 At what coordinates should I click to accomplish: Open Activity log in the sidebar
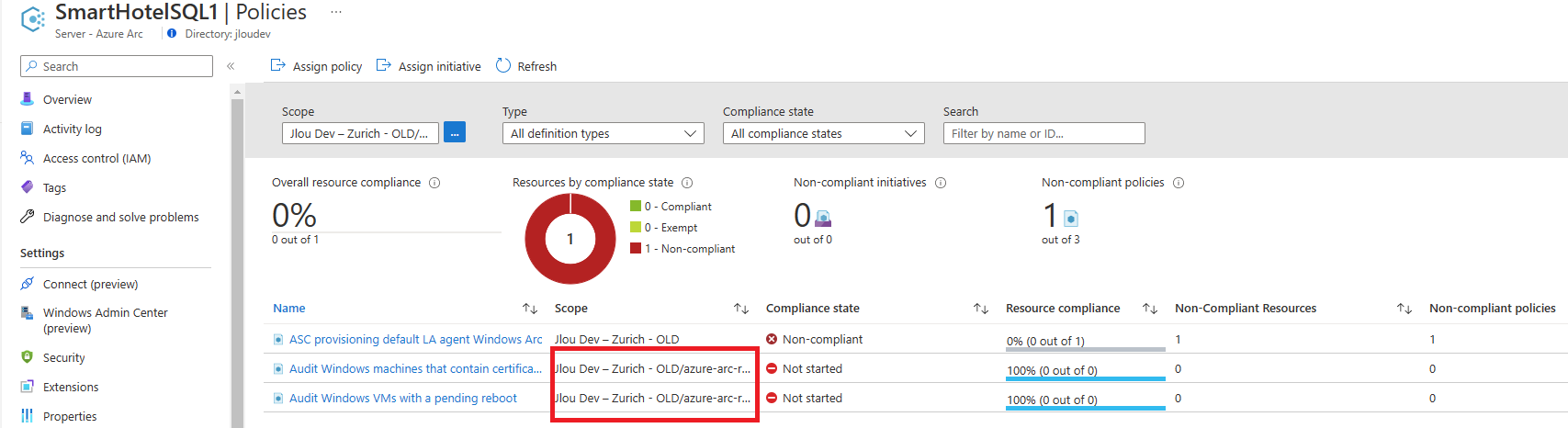click(x=73, y=130)
